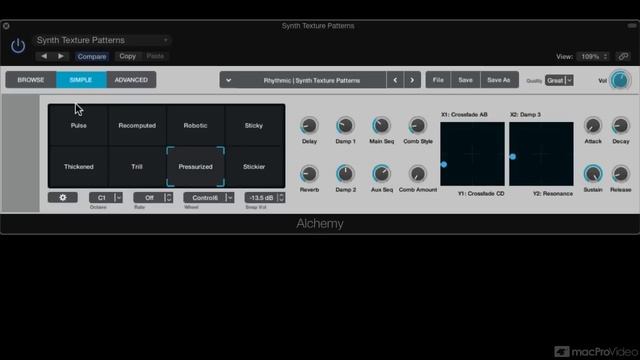Screen dimensions: 640x360
Task: Open the Synth Texture Patterns preset dropdown
Action: tap(102, 40)
